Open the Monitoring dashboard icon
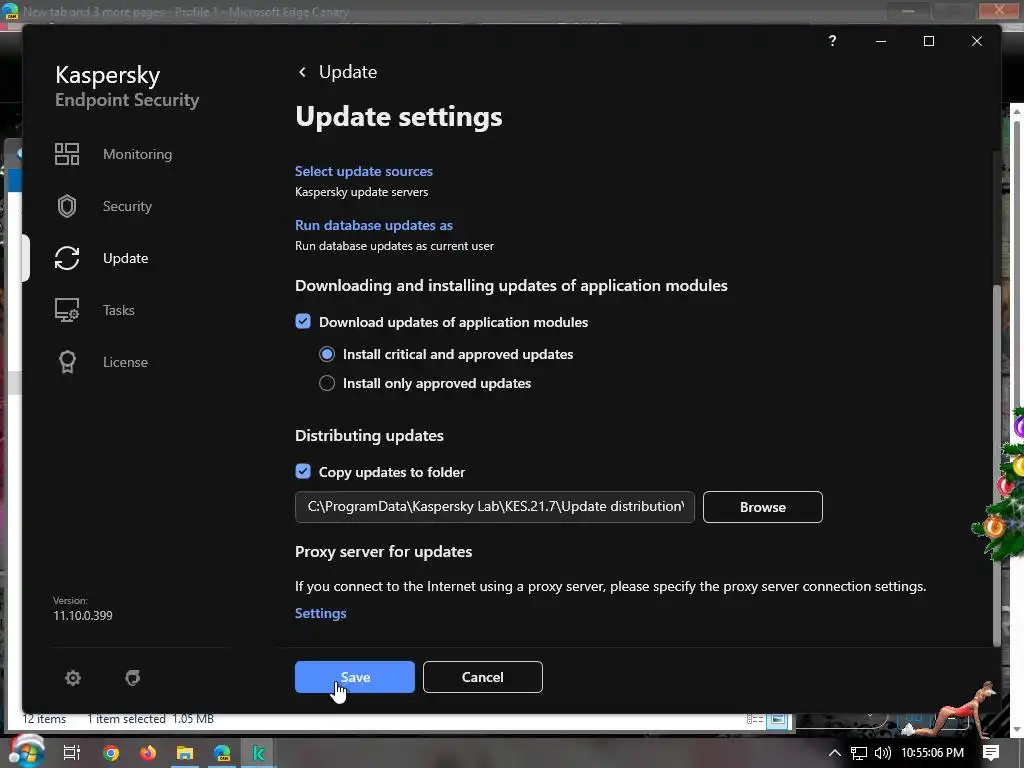 [x=67, y=154]
